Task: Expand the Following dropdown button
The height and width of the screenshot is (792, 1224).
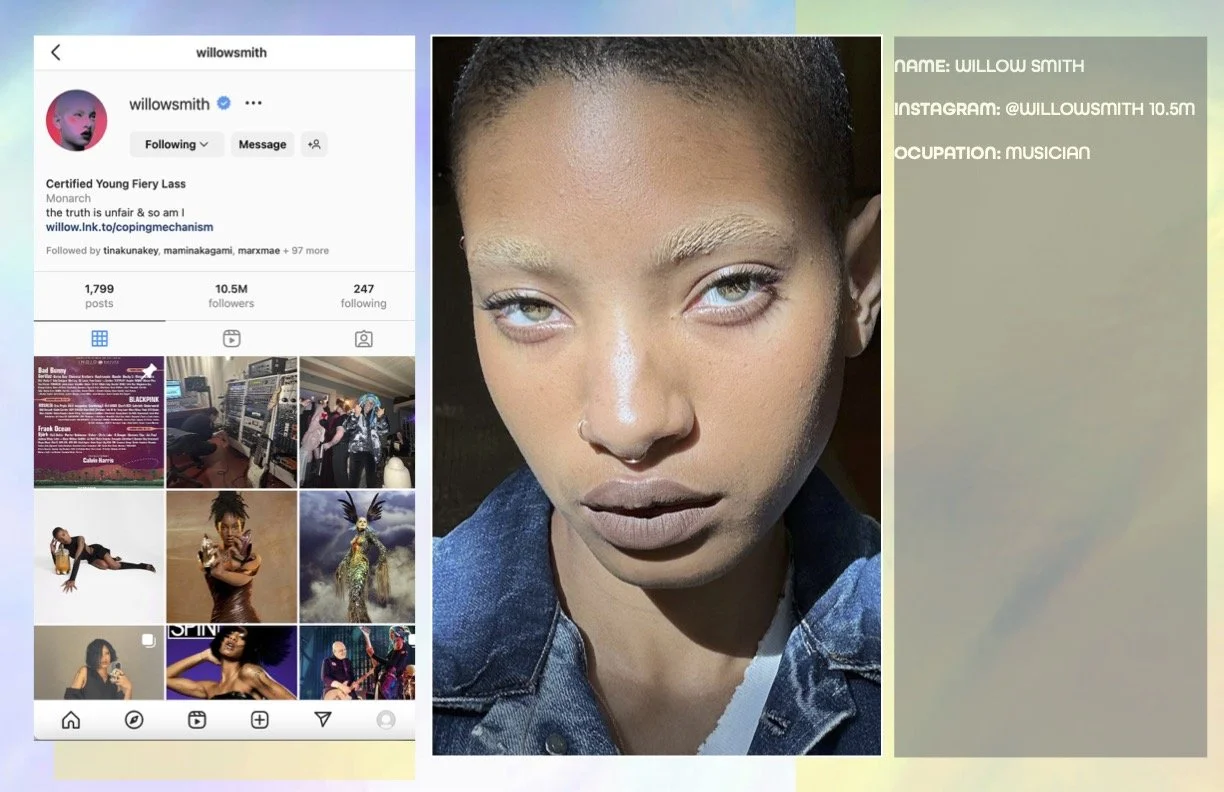Action: click(177, 144)
